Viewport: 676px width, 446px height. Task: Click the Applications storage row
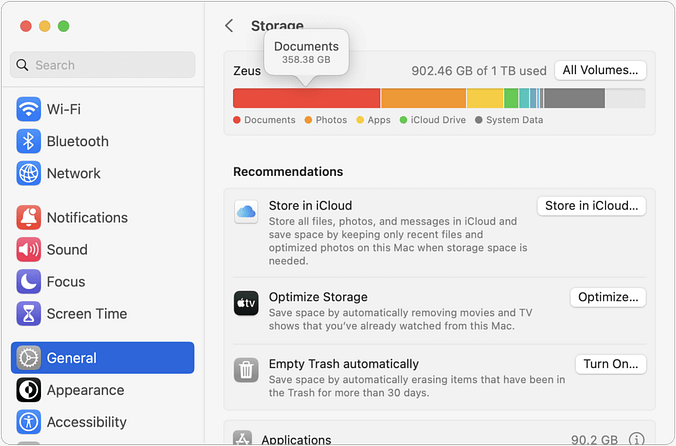coord(420,439)
